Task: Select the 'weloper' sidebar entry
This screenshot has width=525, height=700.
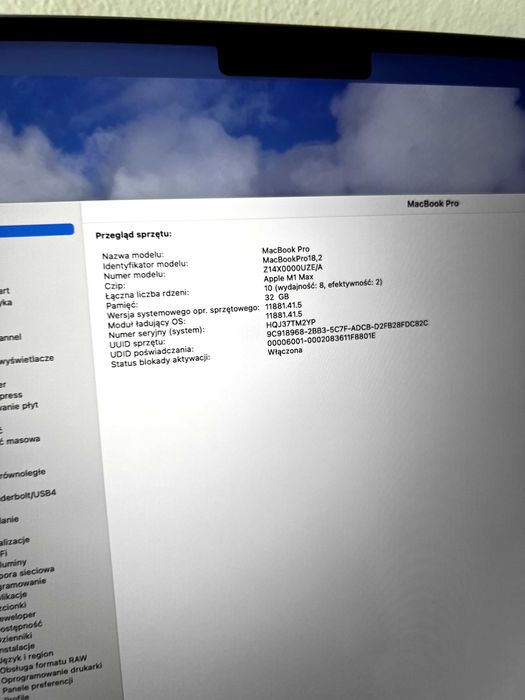Action: tap(18, 616)
